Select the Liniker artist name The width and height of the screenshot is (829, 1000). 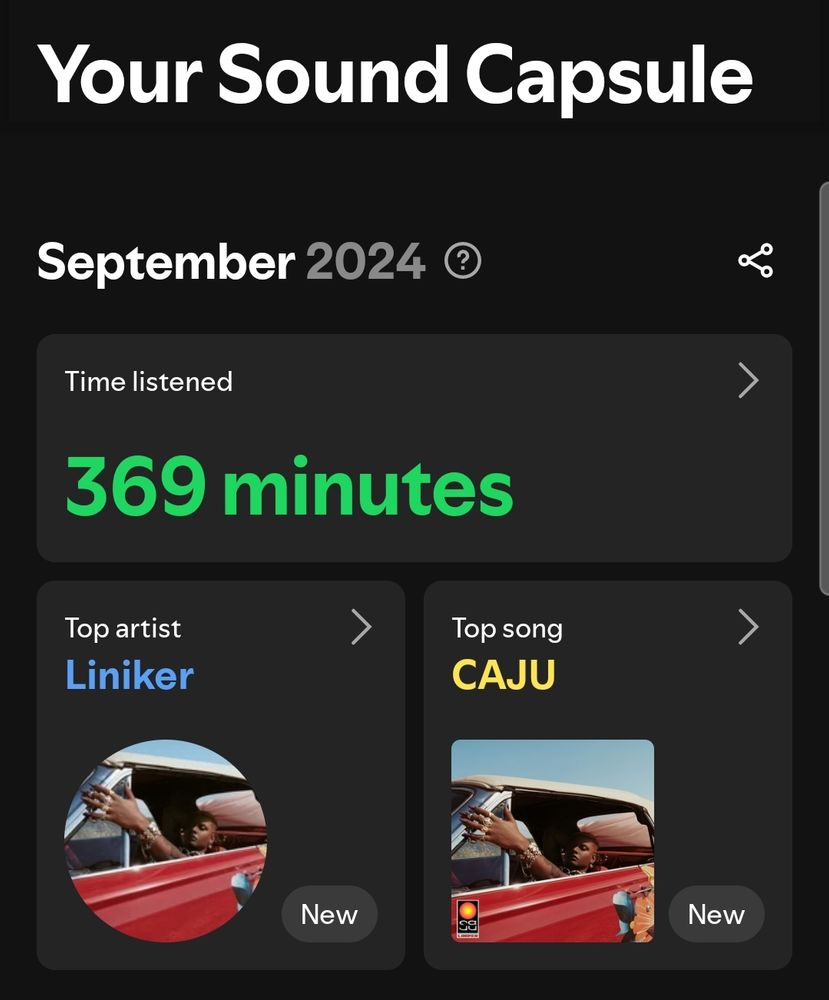(x=129, y=675)
